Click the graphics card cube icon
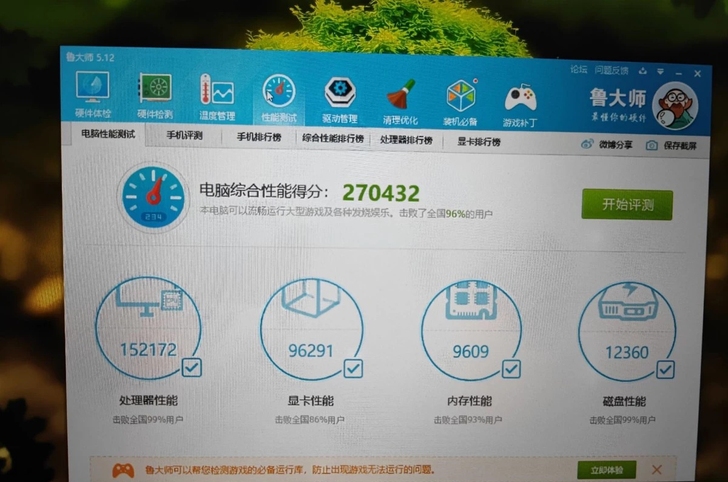 click(x=311, y=297)
